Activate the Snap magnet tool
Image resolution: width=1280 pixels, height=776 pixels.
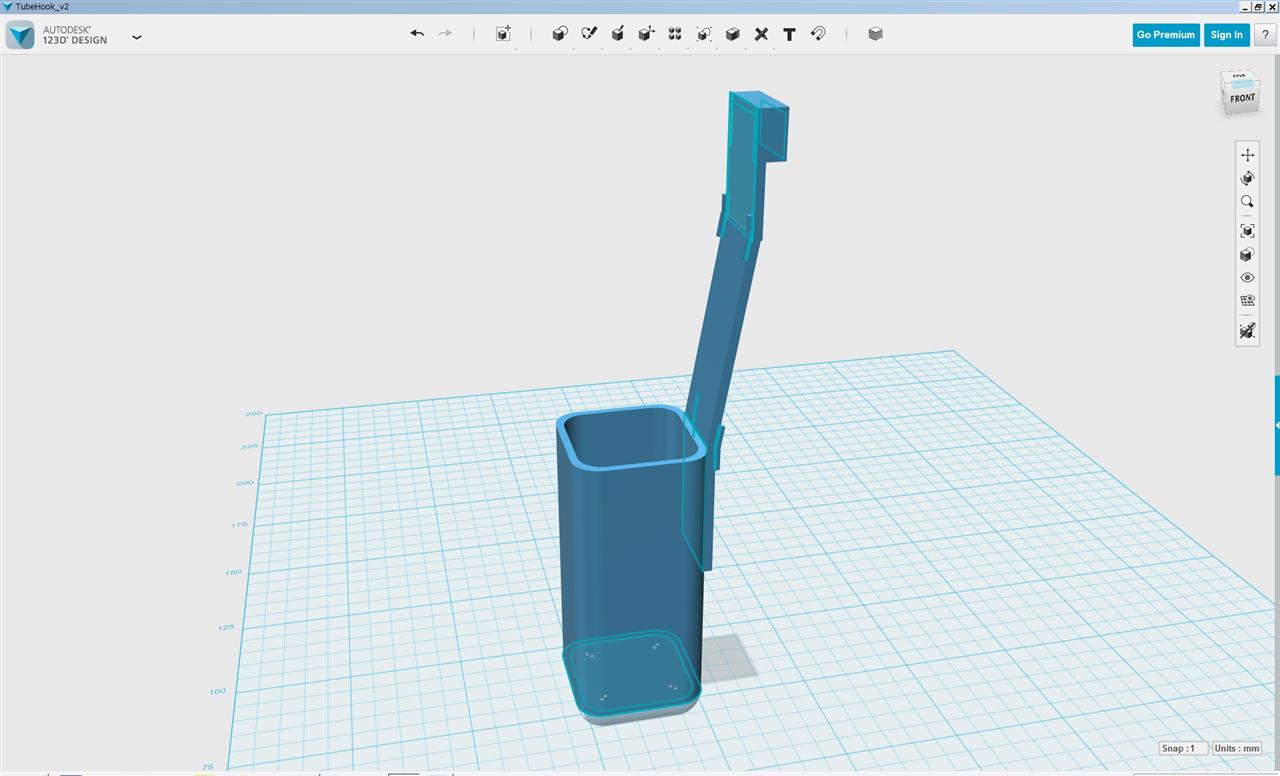coord(818,34)
